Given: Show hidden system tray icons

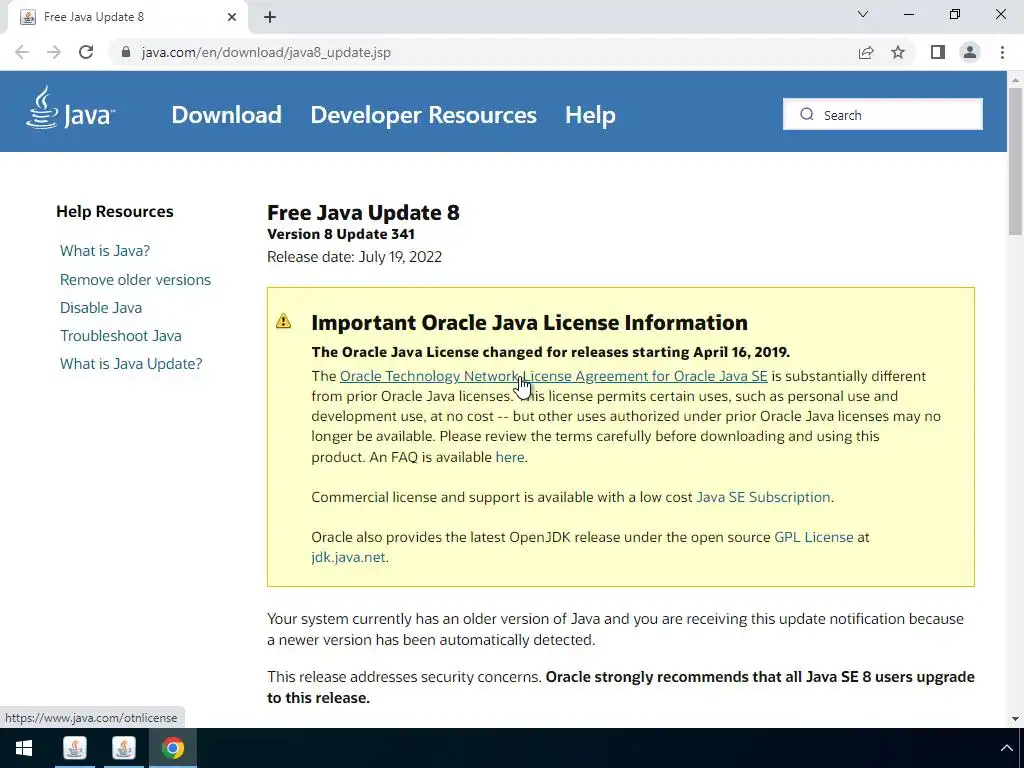Looking at the screenshot, I should 1006,748.
